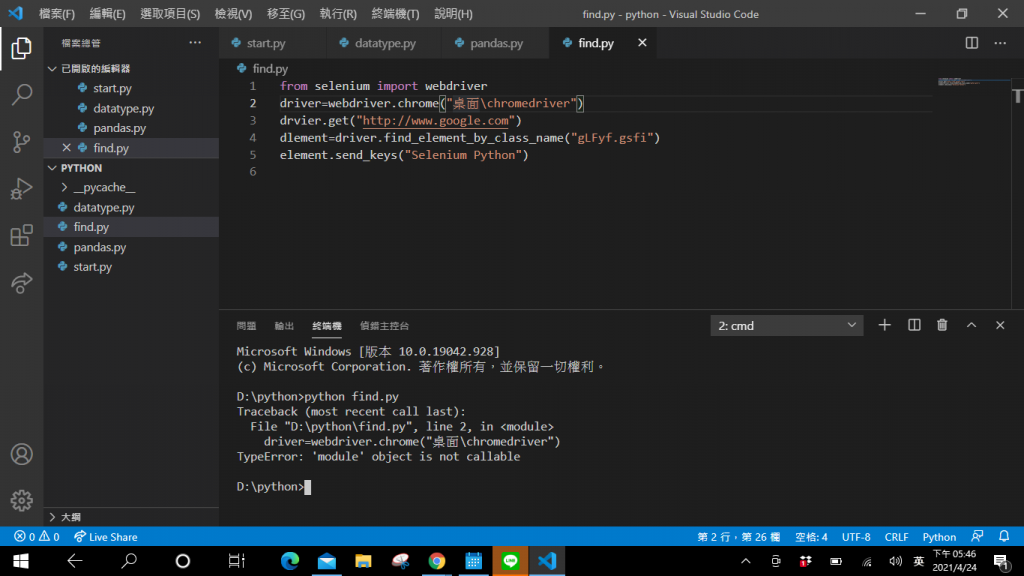
Task: Open the Extensions view
Action: pyautogui.click(x=22, y=236)
